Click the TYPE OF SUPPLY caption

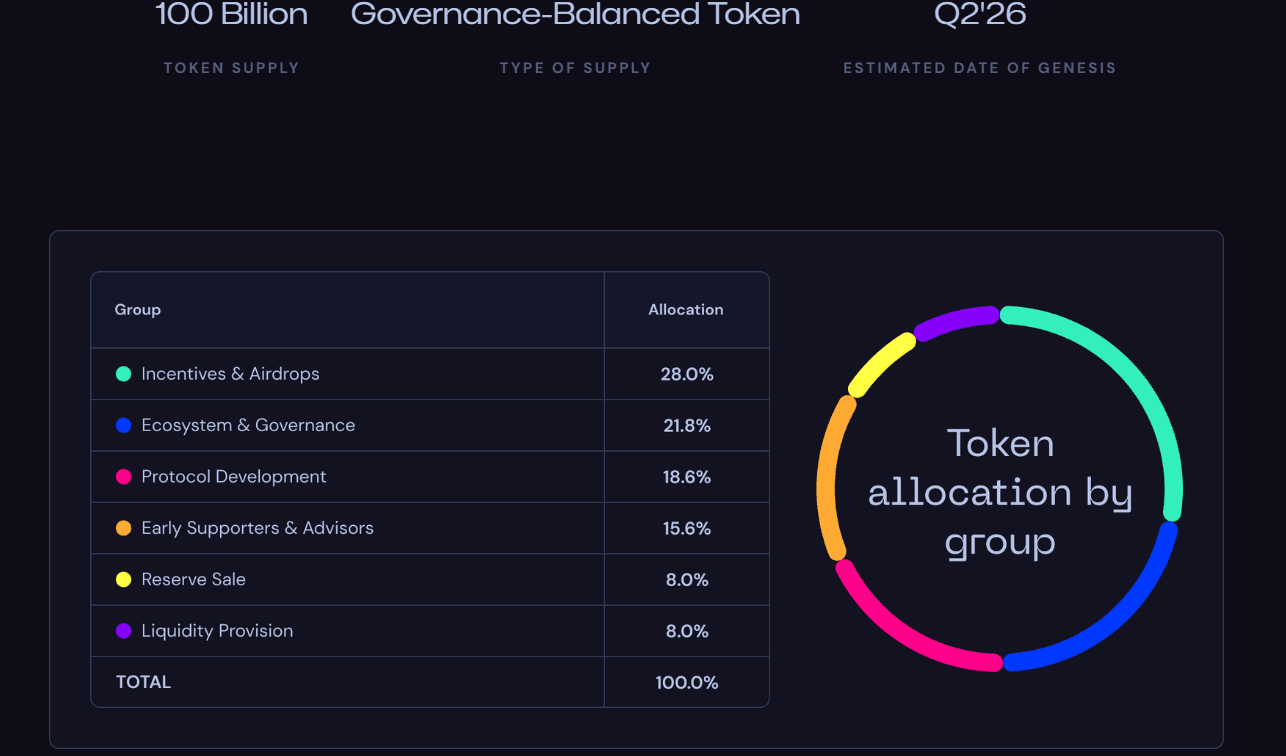pos(576,68)
